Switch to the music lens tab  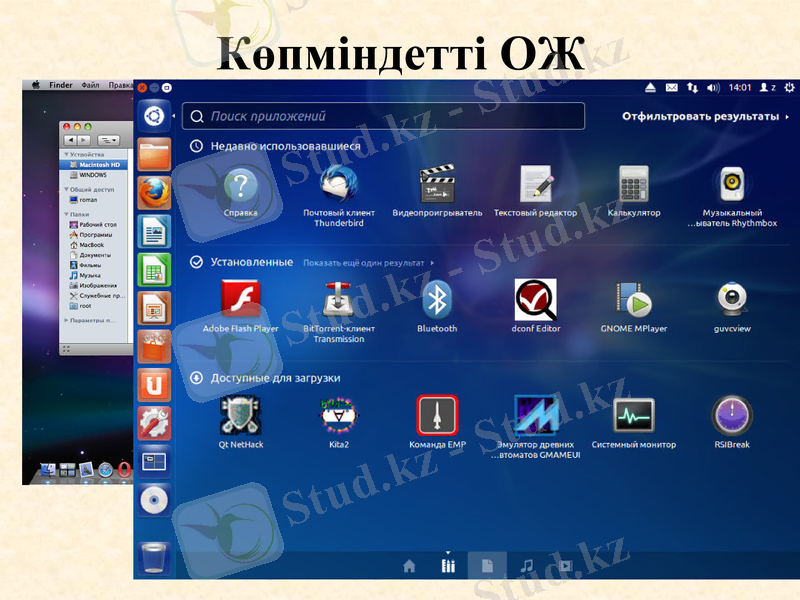point(527,566)
